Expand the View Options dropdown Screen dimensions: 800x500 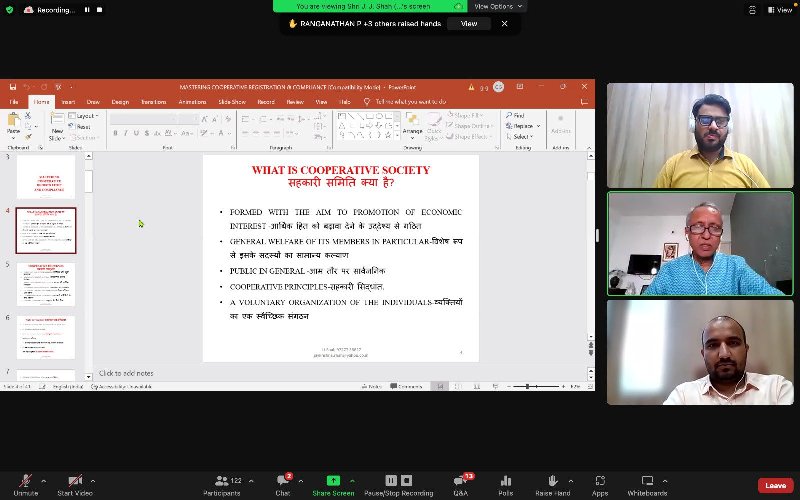(497, 6)
